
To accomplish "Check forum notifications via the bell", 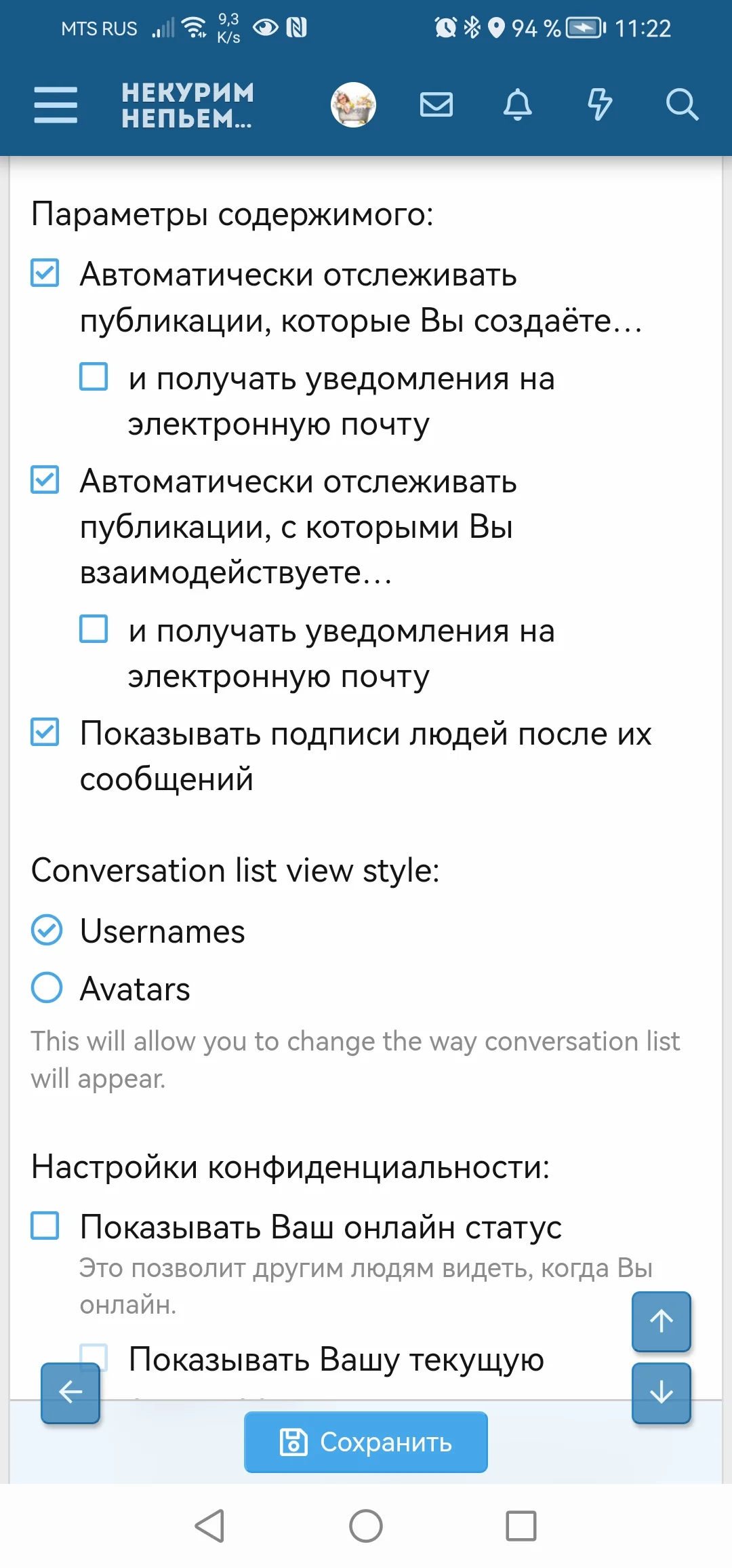I will [x=518, y=105].
